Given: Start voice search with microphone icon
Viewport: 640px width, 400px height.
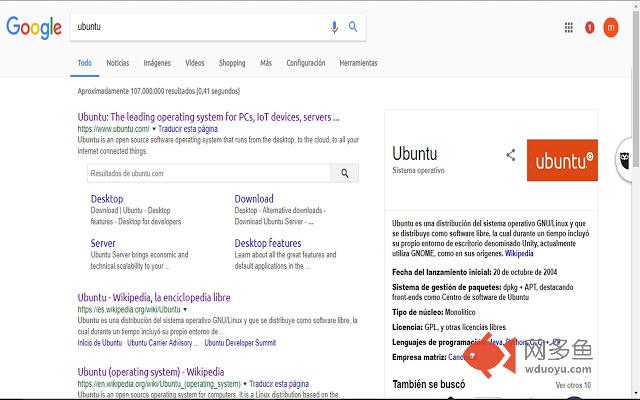Looking at the screenshot, I should tap(334, 27).
